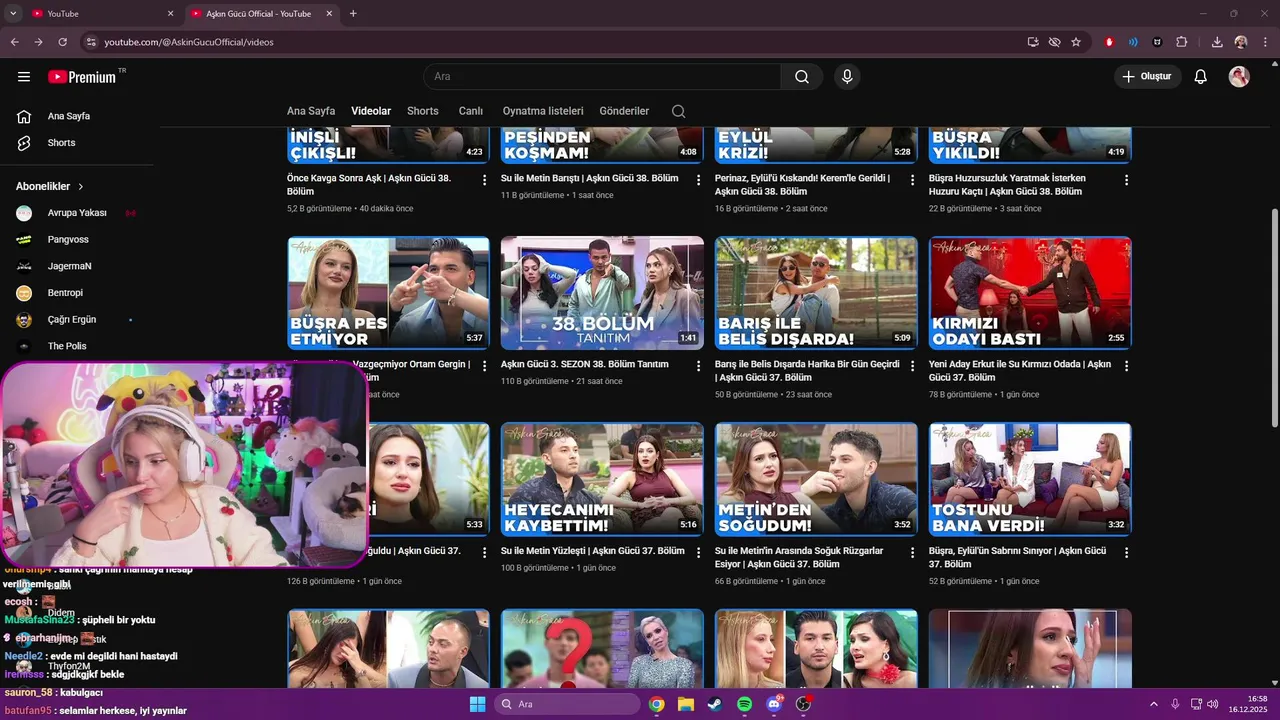Open YouTube notifications bell
The image size is (1280, 720).
(1201, 77)
